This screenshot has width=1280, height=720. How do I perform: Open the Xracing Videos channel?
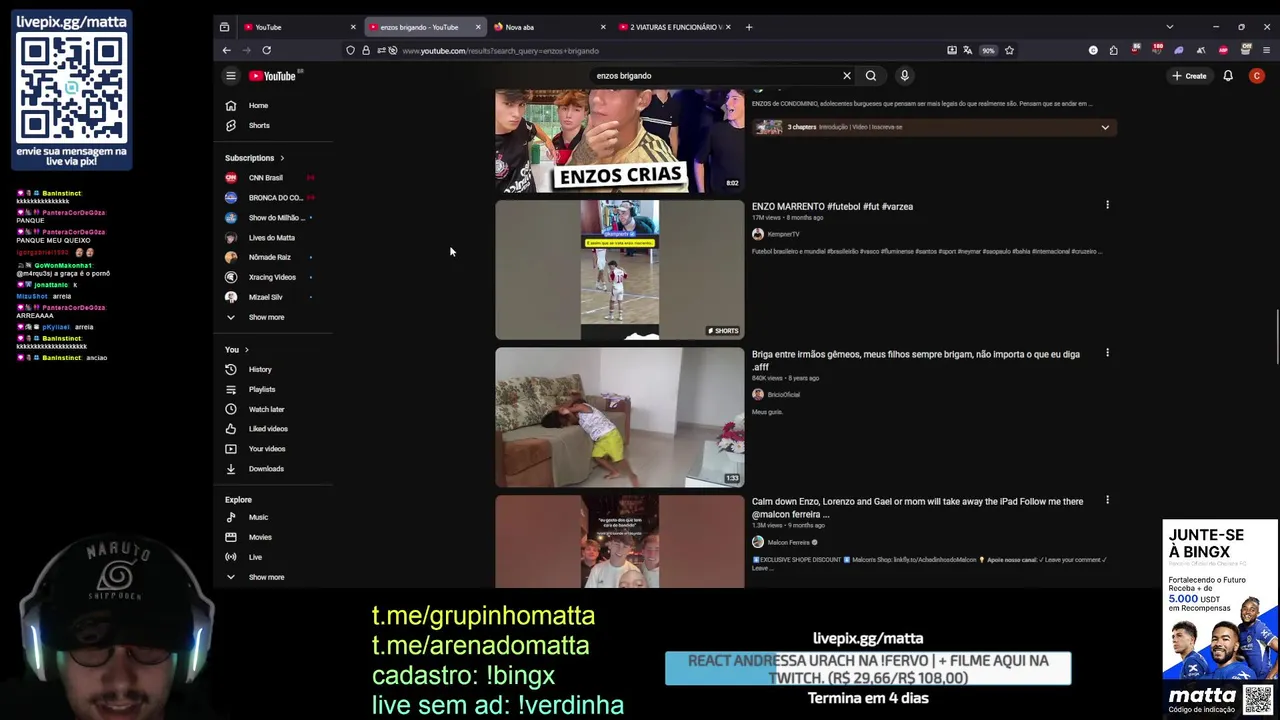(x=272, y=277)
